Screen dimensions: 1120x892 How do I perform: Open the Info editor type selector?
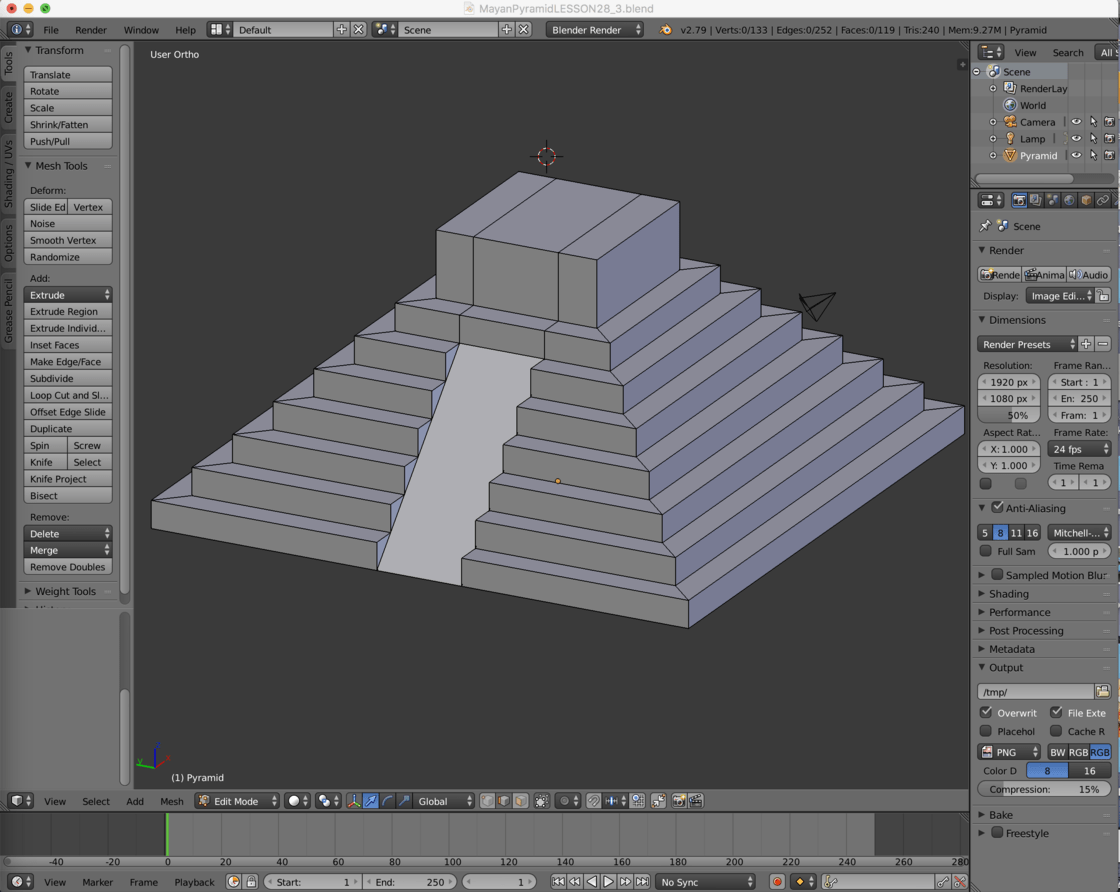click(20, 29)
